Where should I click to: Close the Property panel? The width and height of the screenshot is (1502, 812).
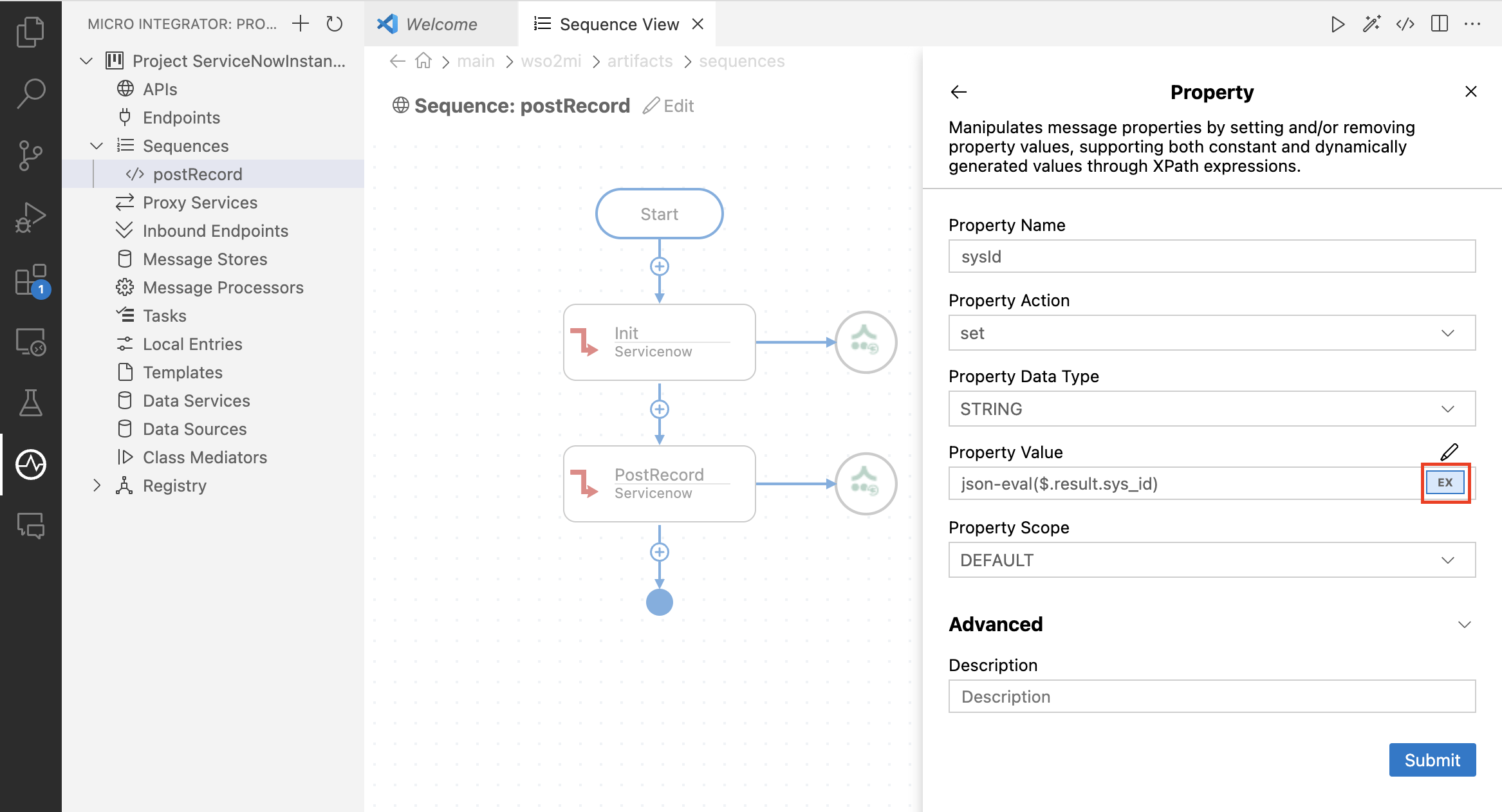point(1471,91)
